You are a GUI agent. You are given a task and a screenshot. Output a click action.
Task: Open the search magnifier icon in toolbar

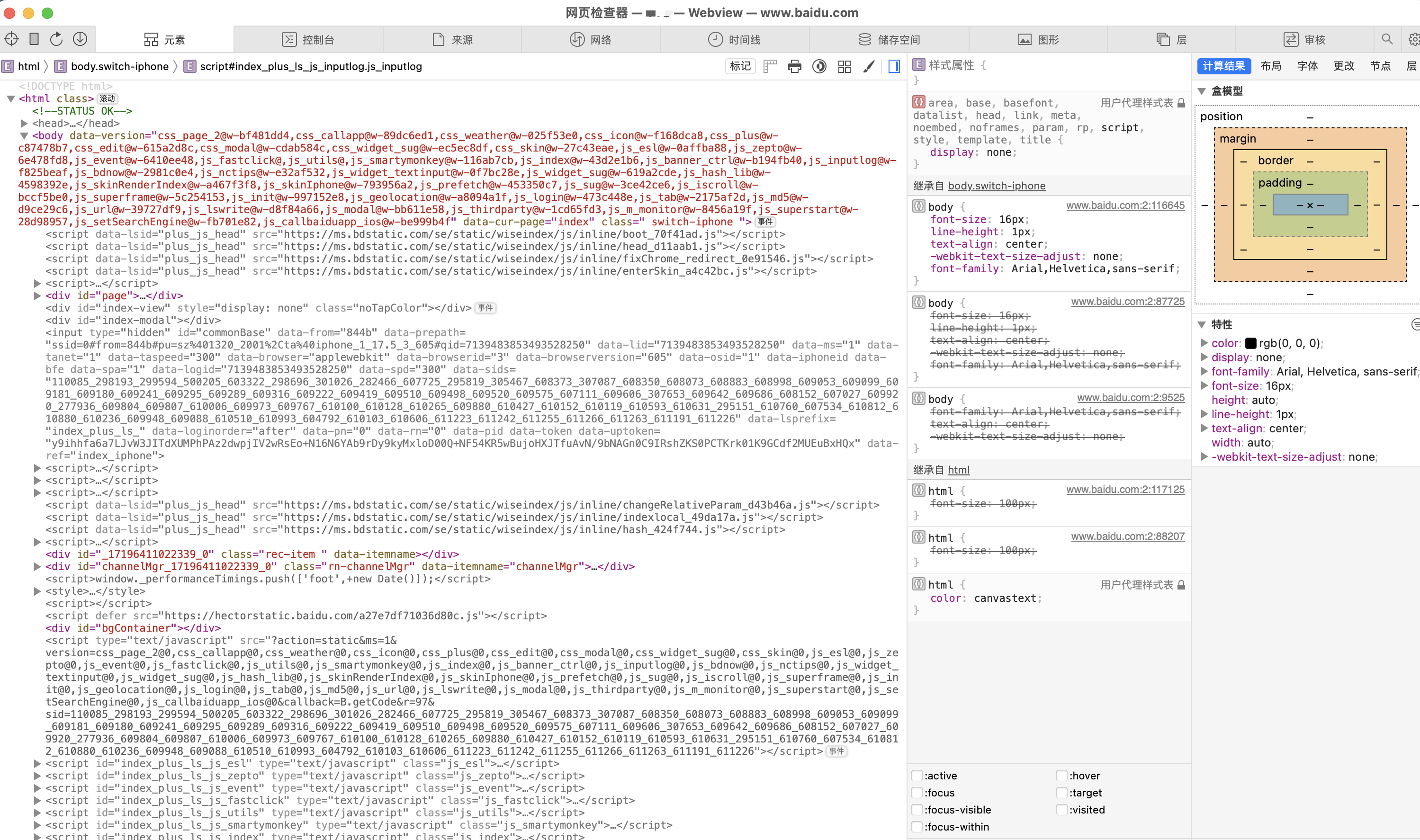[x=1386, y=39]
